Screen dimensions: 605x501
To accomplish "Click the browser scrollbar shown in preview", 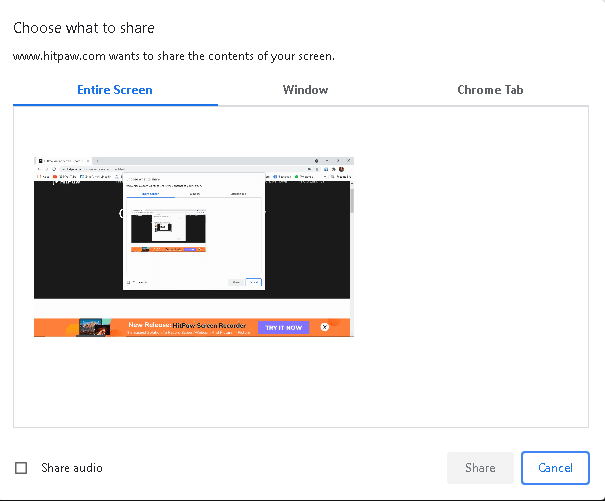I will [x=351, y=200].
